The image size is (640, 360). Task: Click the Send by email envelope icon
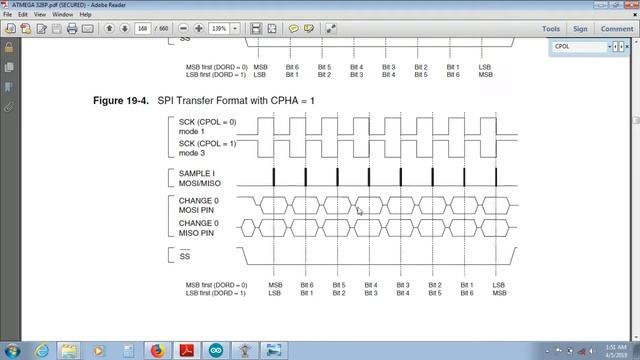tap(88, 29)
